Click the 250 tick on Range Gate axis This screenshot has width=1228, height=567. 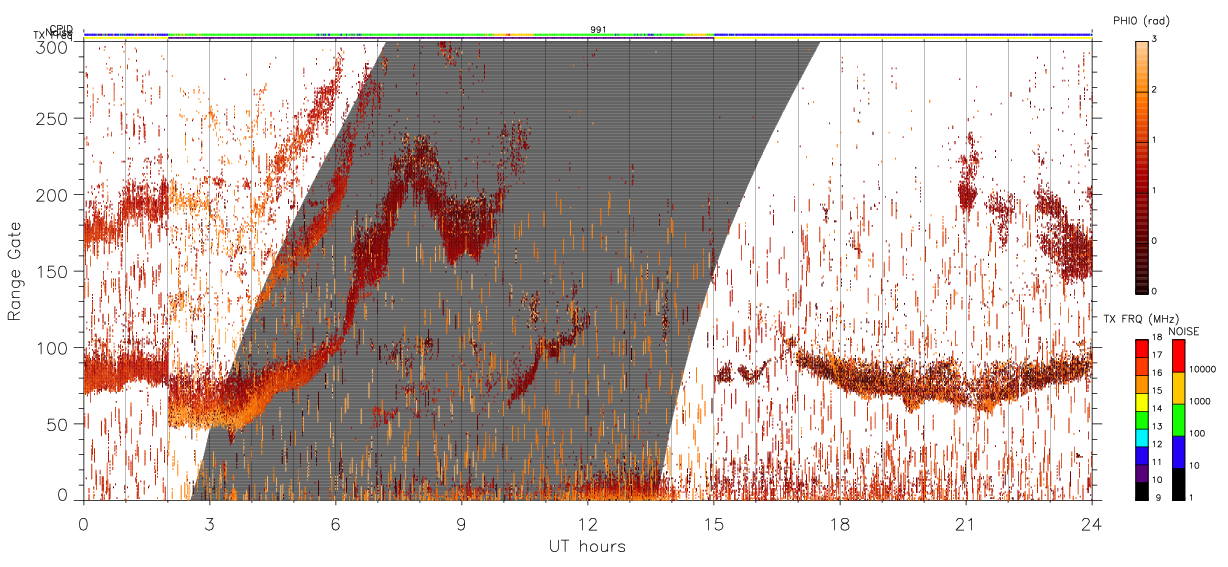tap(53, 119)
